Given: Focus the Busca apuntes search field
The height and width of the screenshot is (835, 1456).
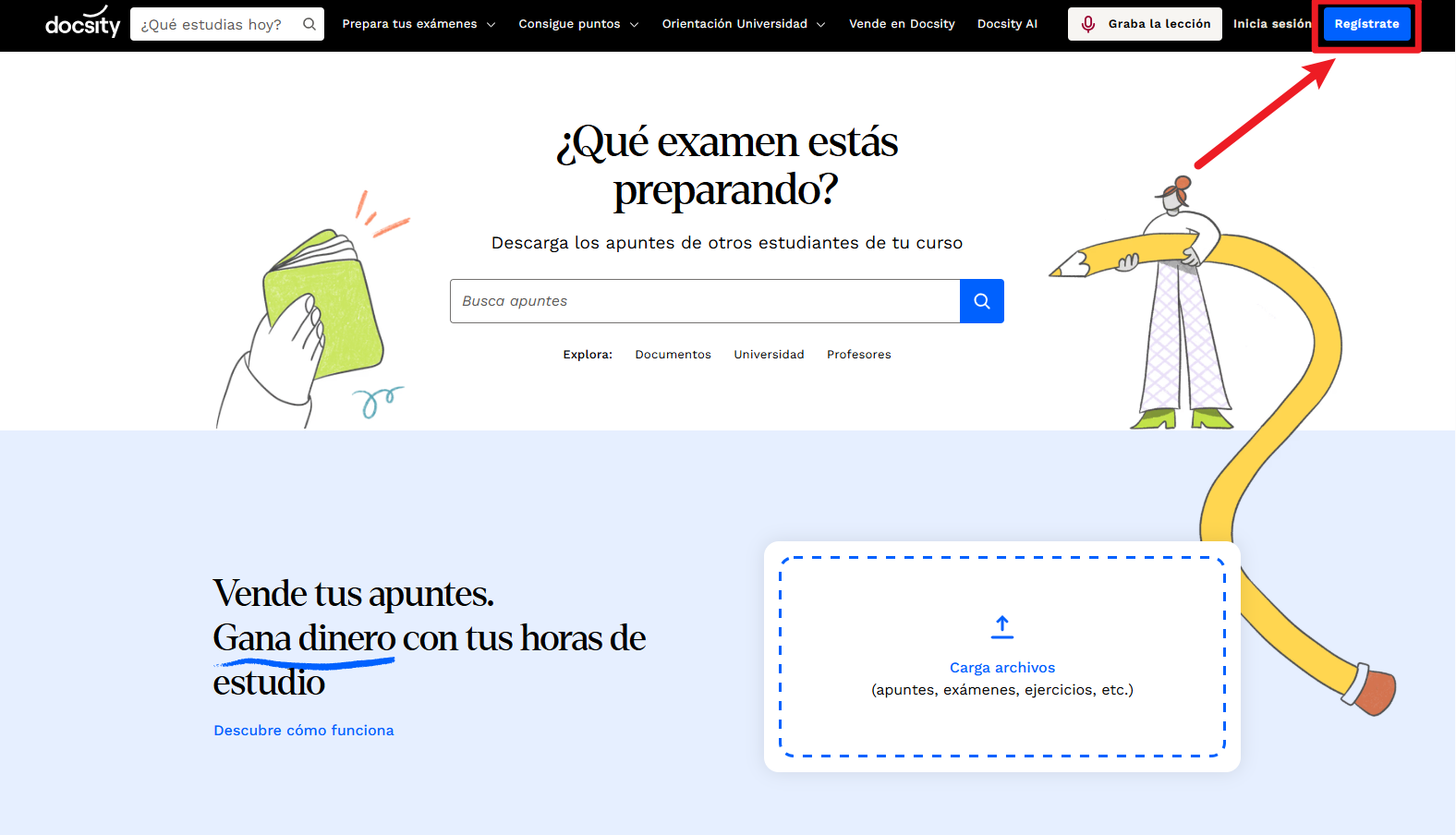Looking at the screenshot, I should [x=705, y=301].
